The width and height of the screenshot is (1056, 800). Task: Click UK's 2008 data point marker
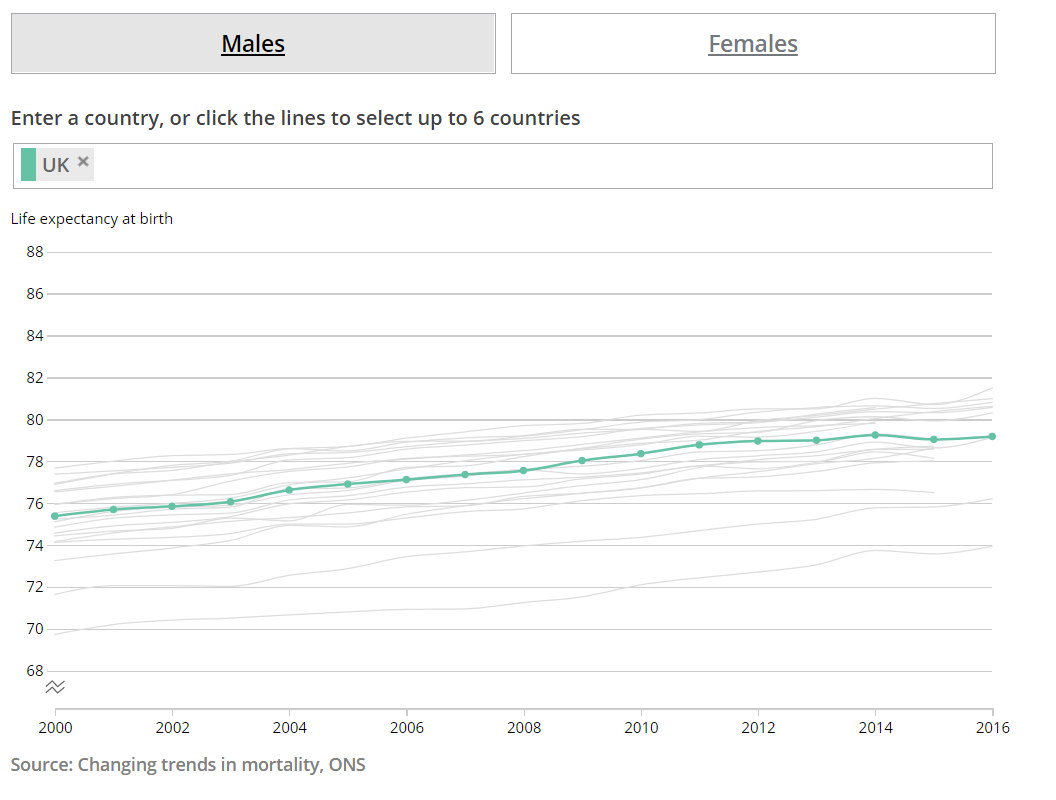point(523,470)
